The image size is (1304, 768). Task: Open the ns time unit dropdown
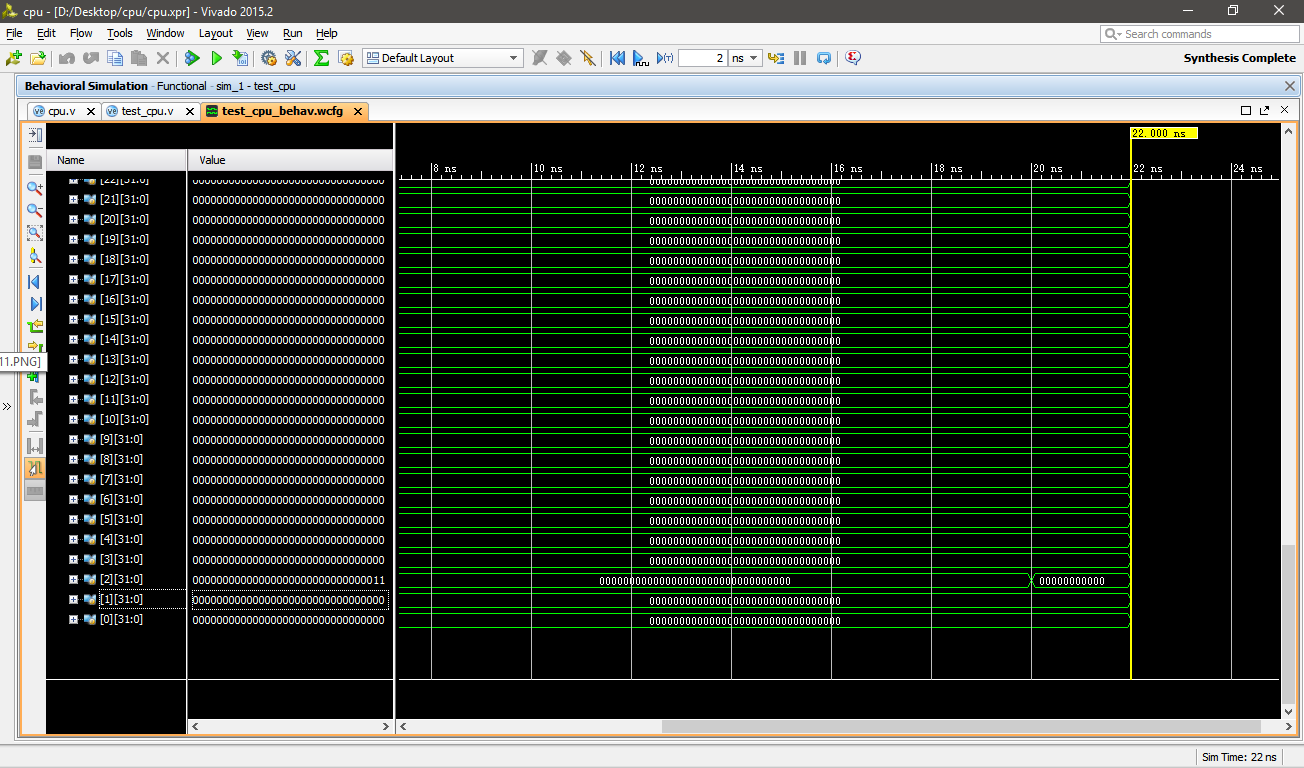click(x=745, y=58)
